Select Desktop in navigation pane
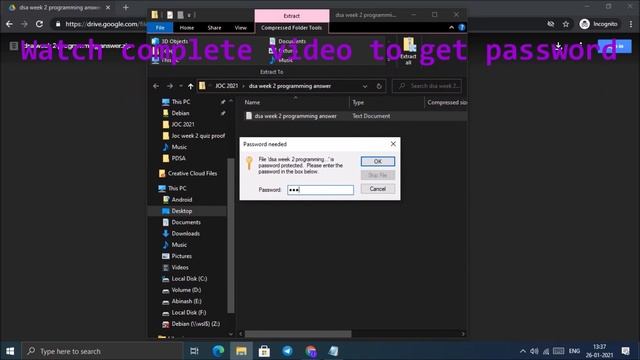The image size is (640, 360). 182,211
